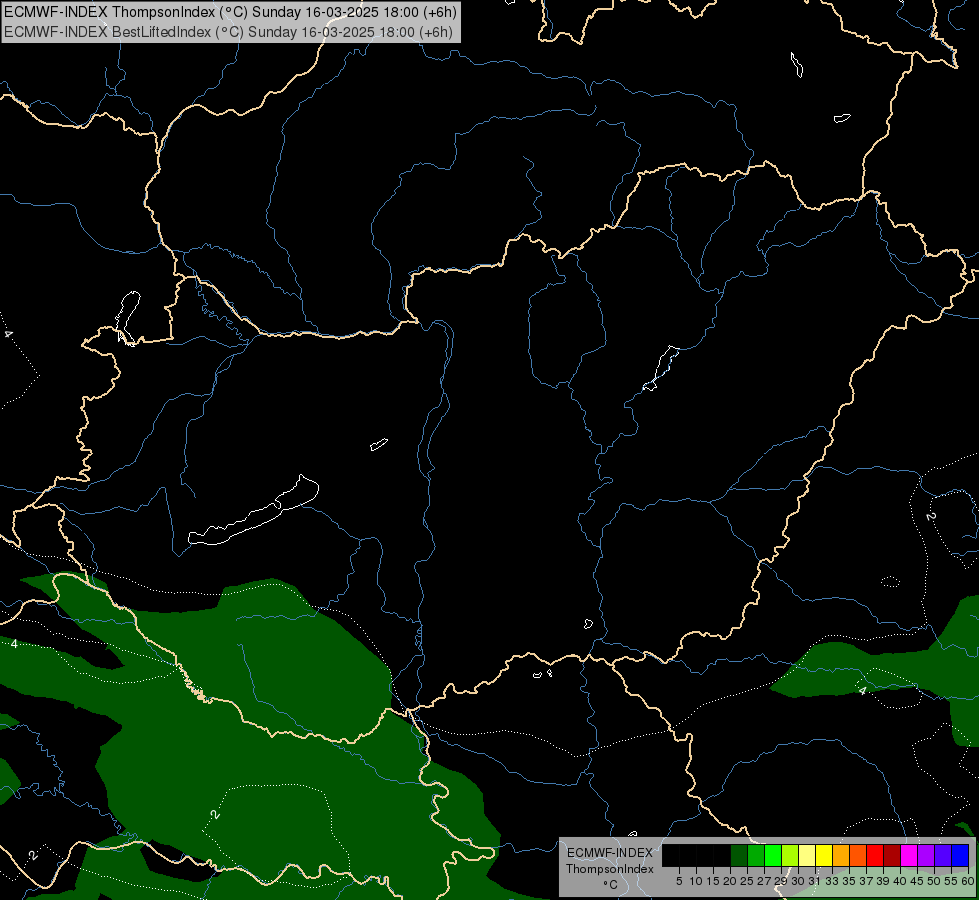Choose the purple 45–50 legend swatch
Image resolution: width=979 pixels, height=900 pixels.
pyautogui.click(x=926, y=855)
